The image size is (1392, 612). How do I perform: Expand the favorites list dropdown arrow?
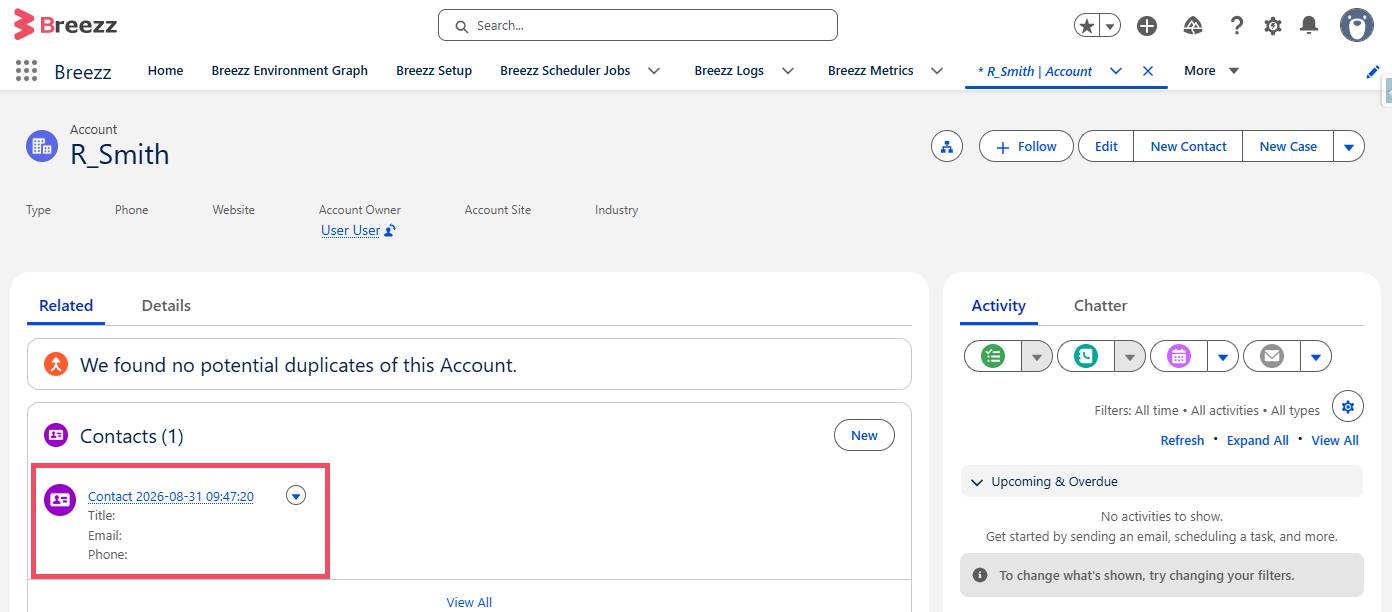(x=1110, y=26)
